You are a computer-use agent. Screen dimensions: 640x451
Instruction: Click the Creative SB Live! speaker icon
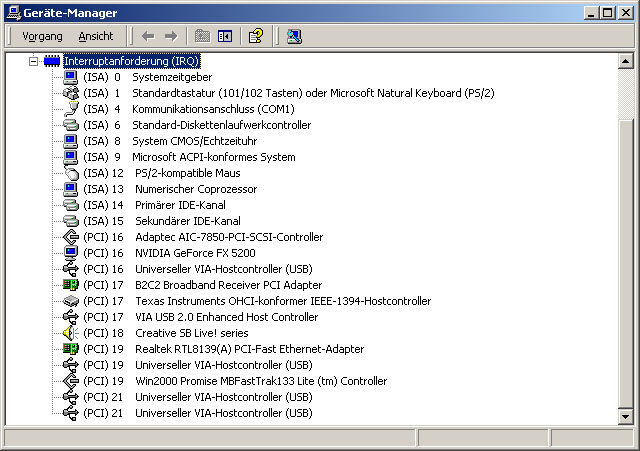point(71,333)
